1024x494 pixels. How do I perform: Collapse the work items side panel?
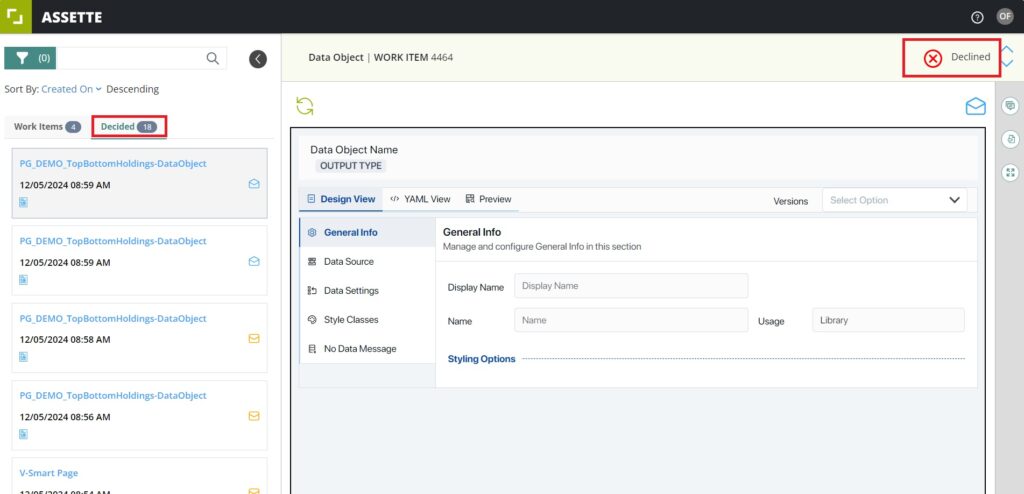coord(258,59)
